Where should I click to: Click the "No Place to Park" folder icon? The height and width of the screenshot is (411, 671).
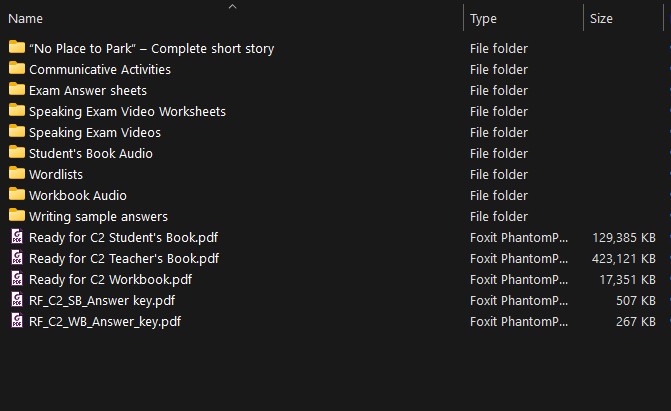point(17,48)
